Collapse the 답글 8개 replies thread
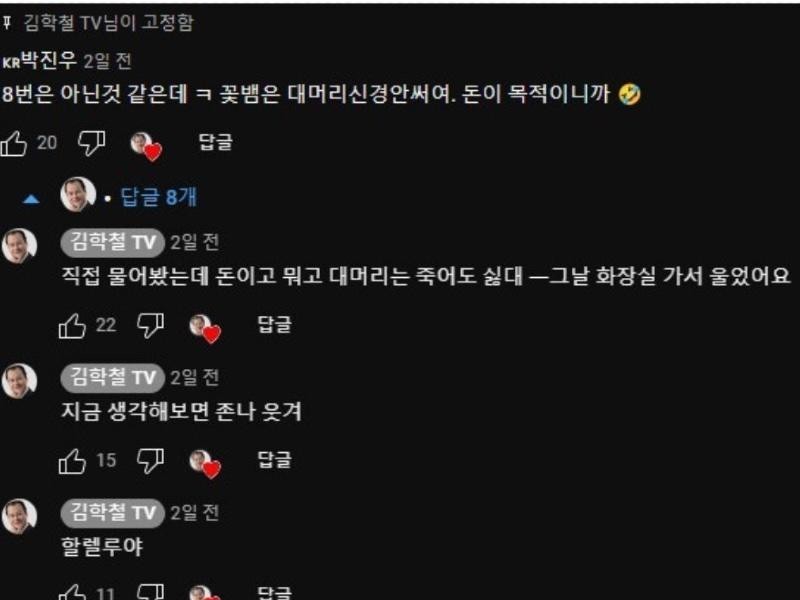Image resolution: width=800 pixels, height=600 pixels. click(158, 197)
